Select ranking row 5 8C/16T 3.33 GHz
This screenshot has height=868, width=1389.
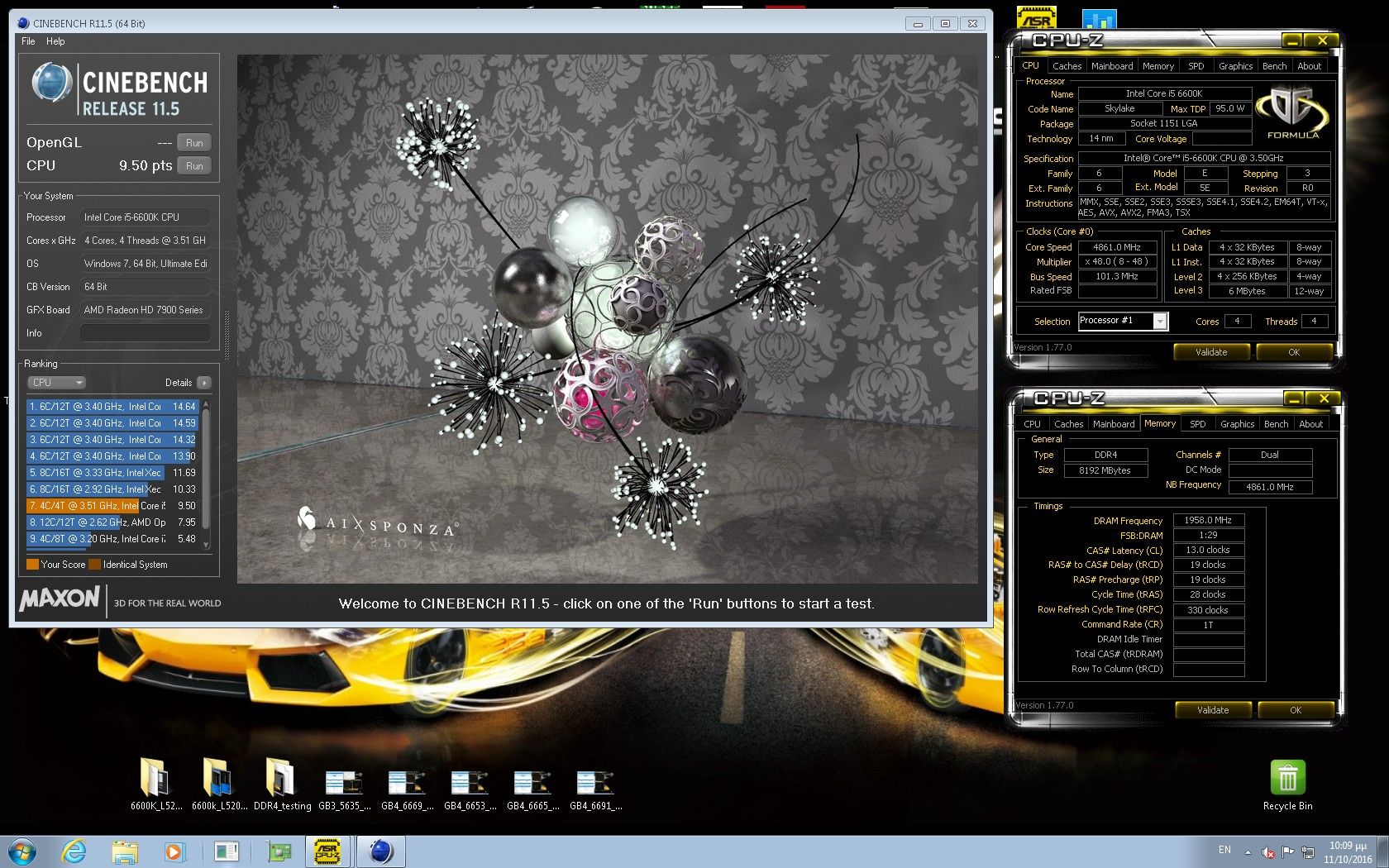tap(112, 473)
